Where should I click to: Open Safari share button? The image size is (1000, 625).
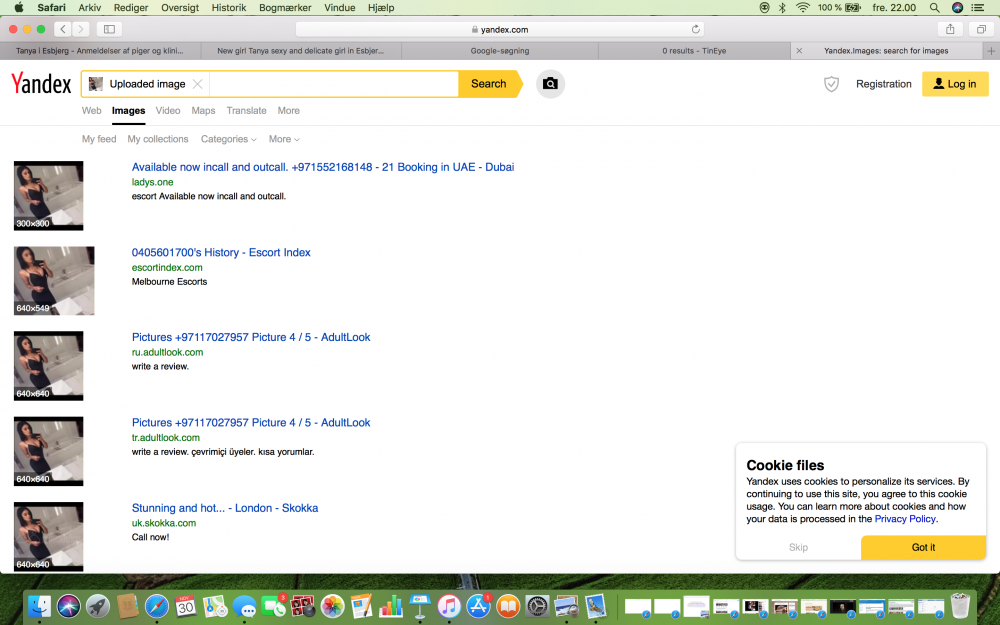click(x=950, y=29)
